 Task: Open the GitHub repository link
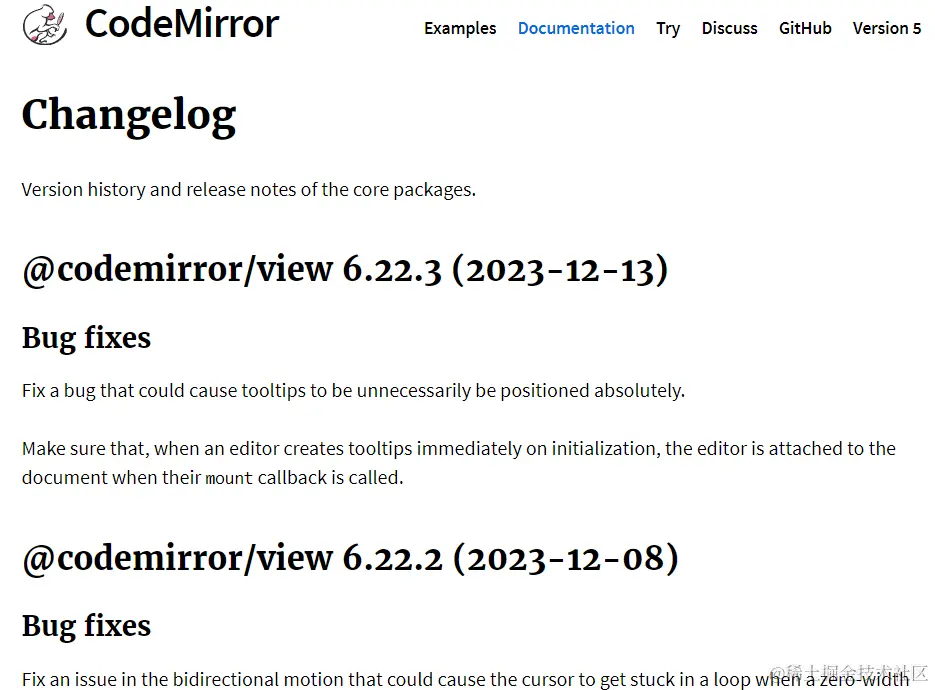pos(805,28)
